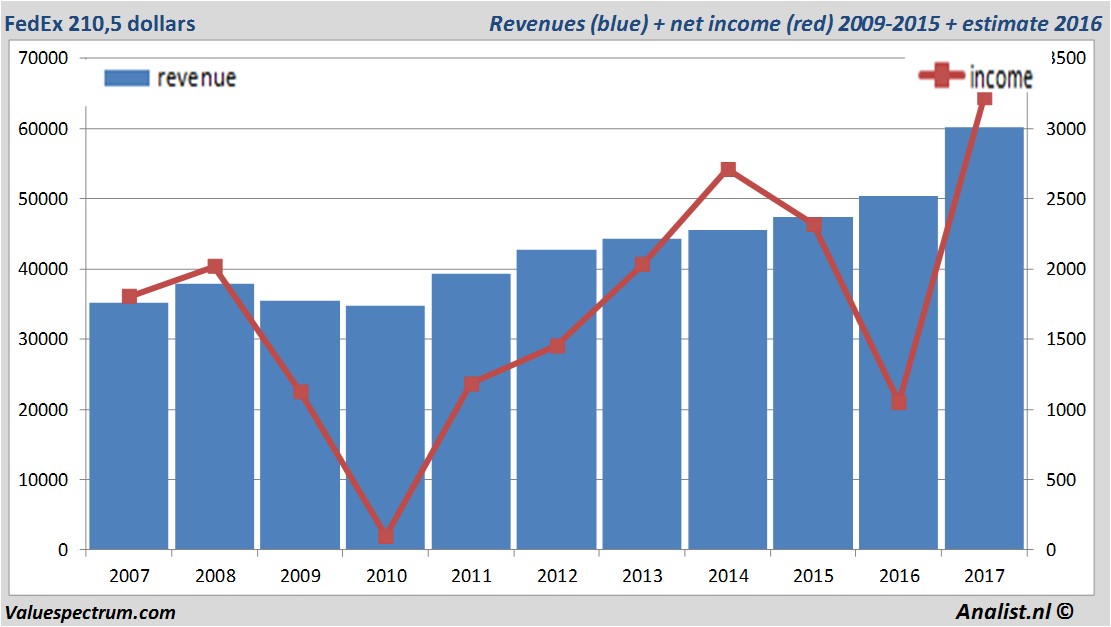Viewport: 1111px width, 627px height.
Task: Select the 2014 revenue bar
Action: [x=728, y=390]
